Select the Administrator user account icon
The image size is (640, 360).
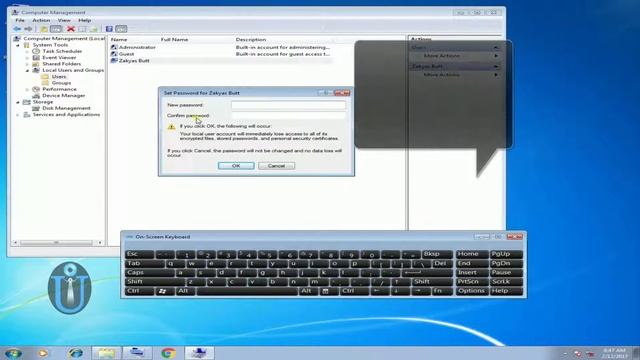114,47
